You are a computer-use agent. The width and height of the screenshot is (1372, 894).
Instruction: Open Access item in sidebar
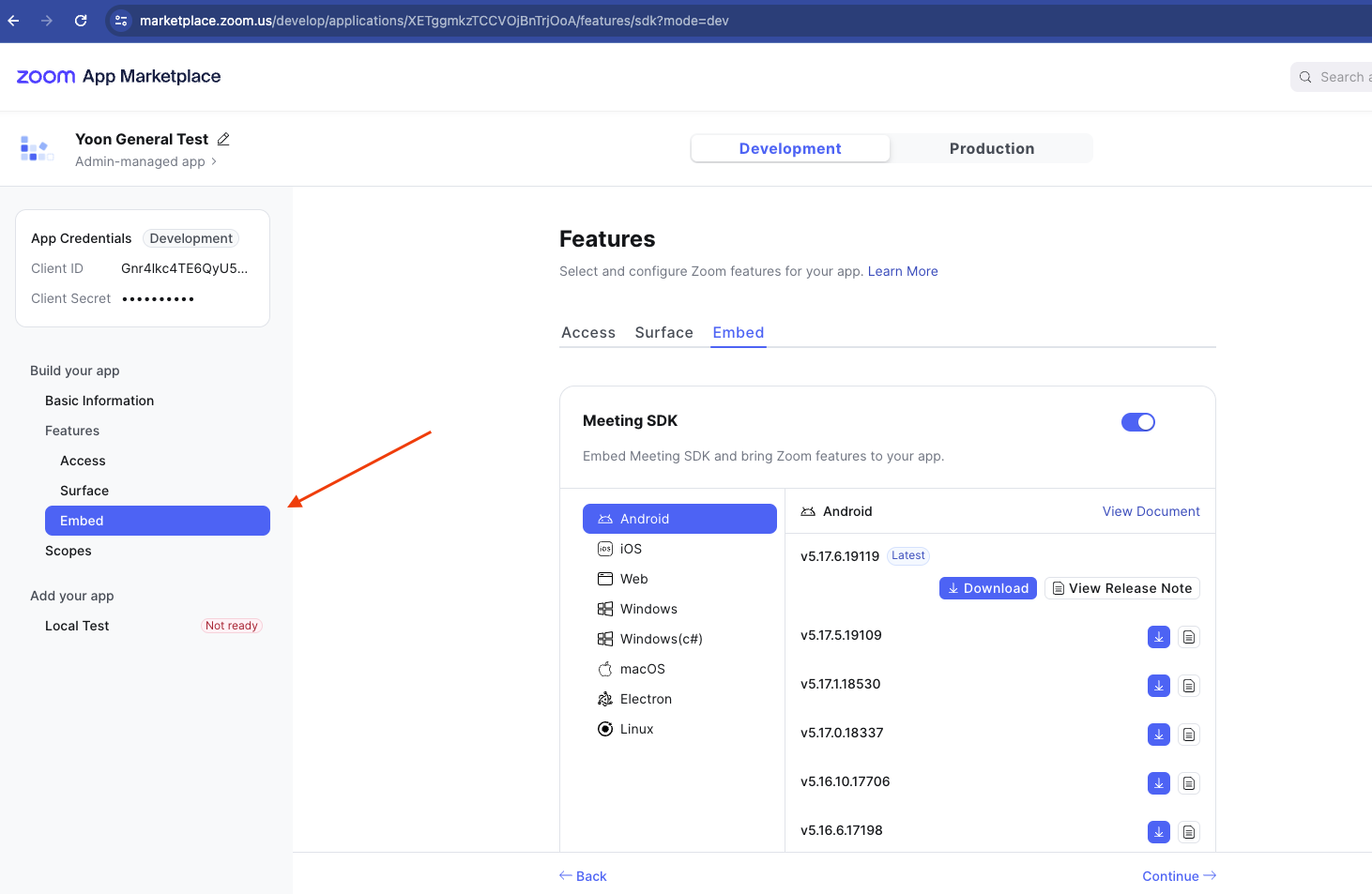point(83,461)
